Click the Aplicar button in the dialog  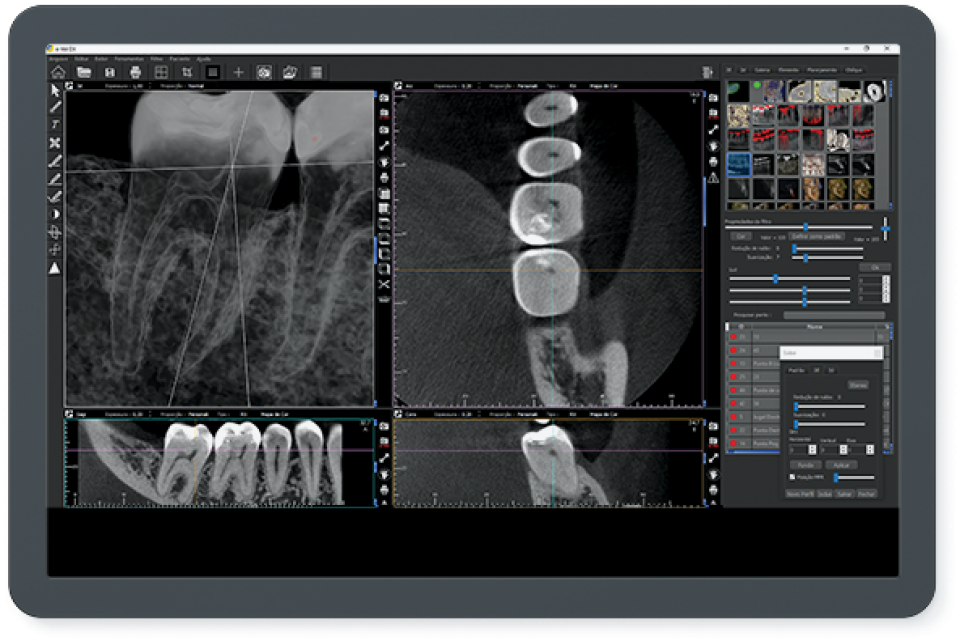[x=840, y=465]
